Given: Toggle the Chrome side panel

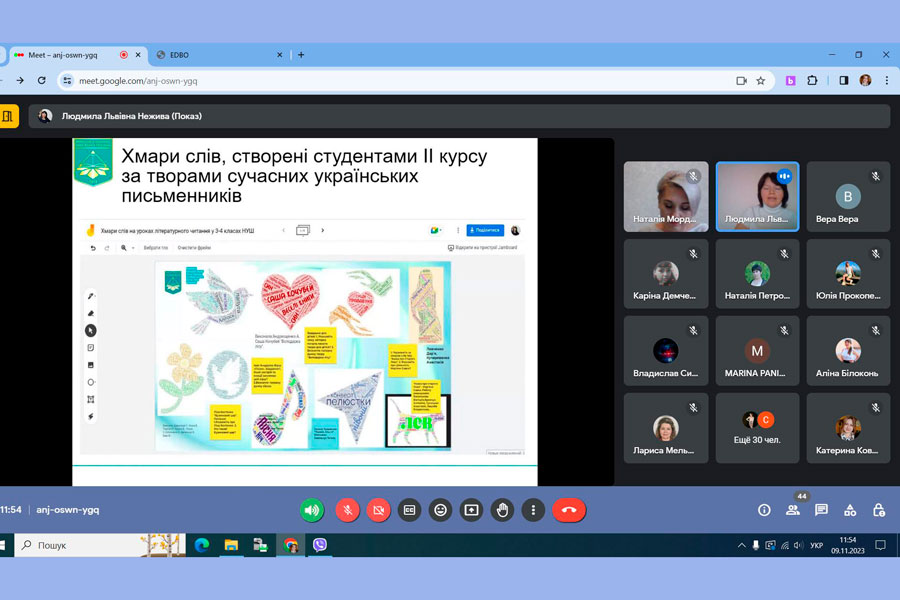Looking at the screenshot, I should pos(844,81).
